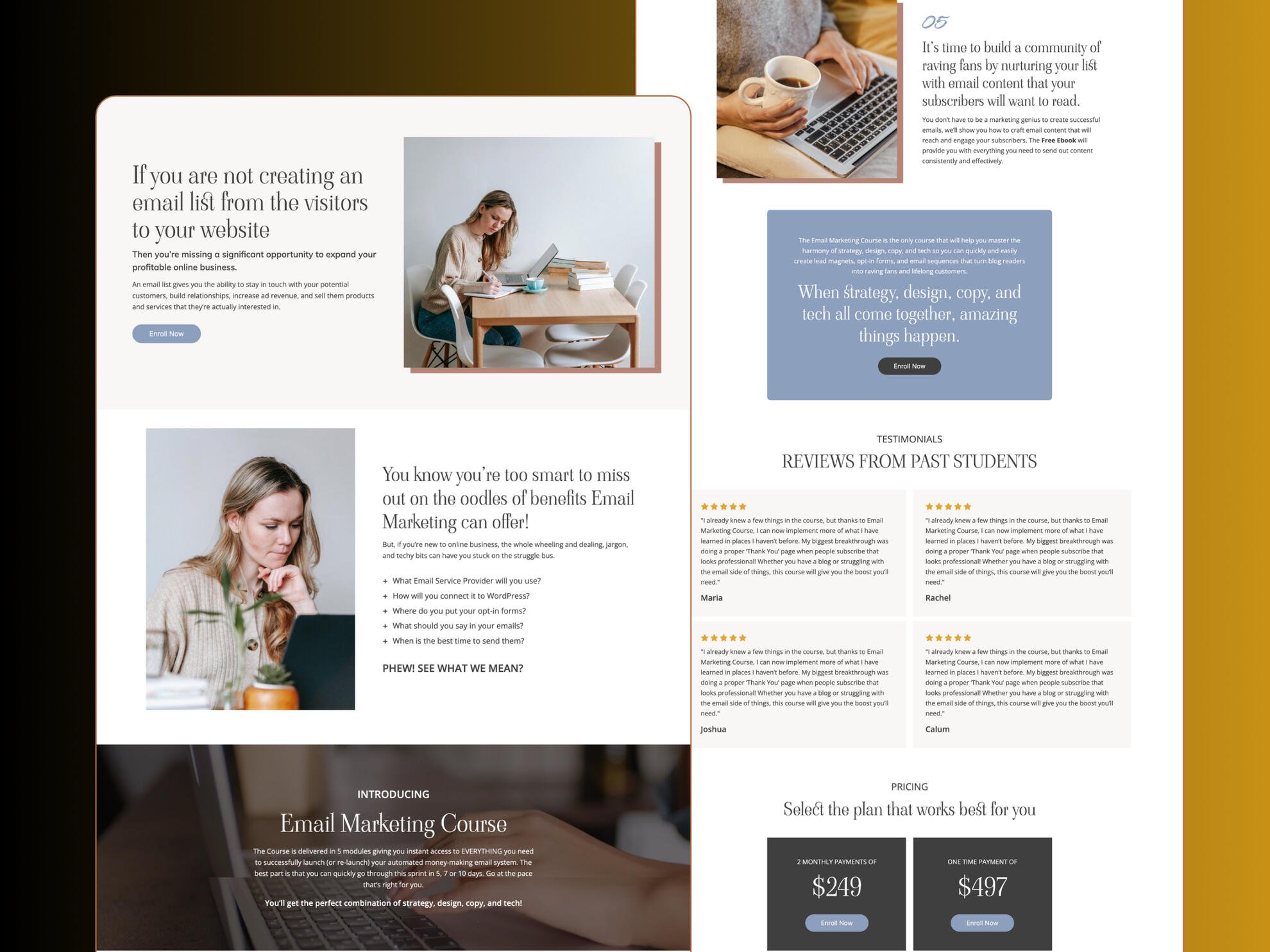Click the 'Enroll Now' button in hero section

pyautogui.click(x=167, y=333)
